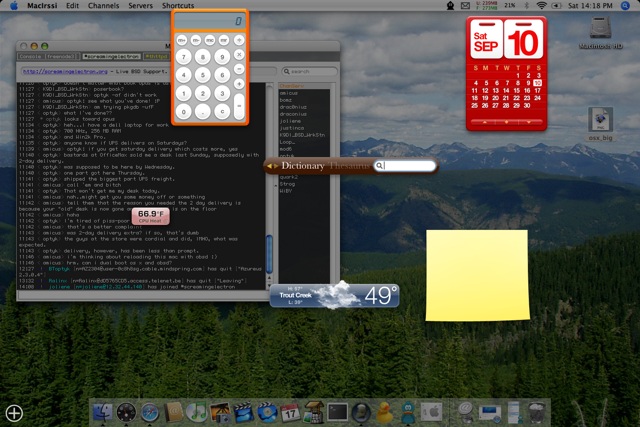
Task: Open the screamingelectron.org link in topic
Action: (x=65, y=71)
